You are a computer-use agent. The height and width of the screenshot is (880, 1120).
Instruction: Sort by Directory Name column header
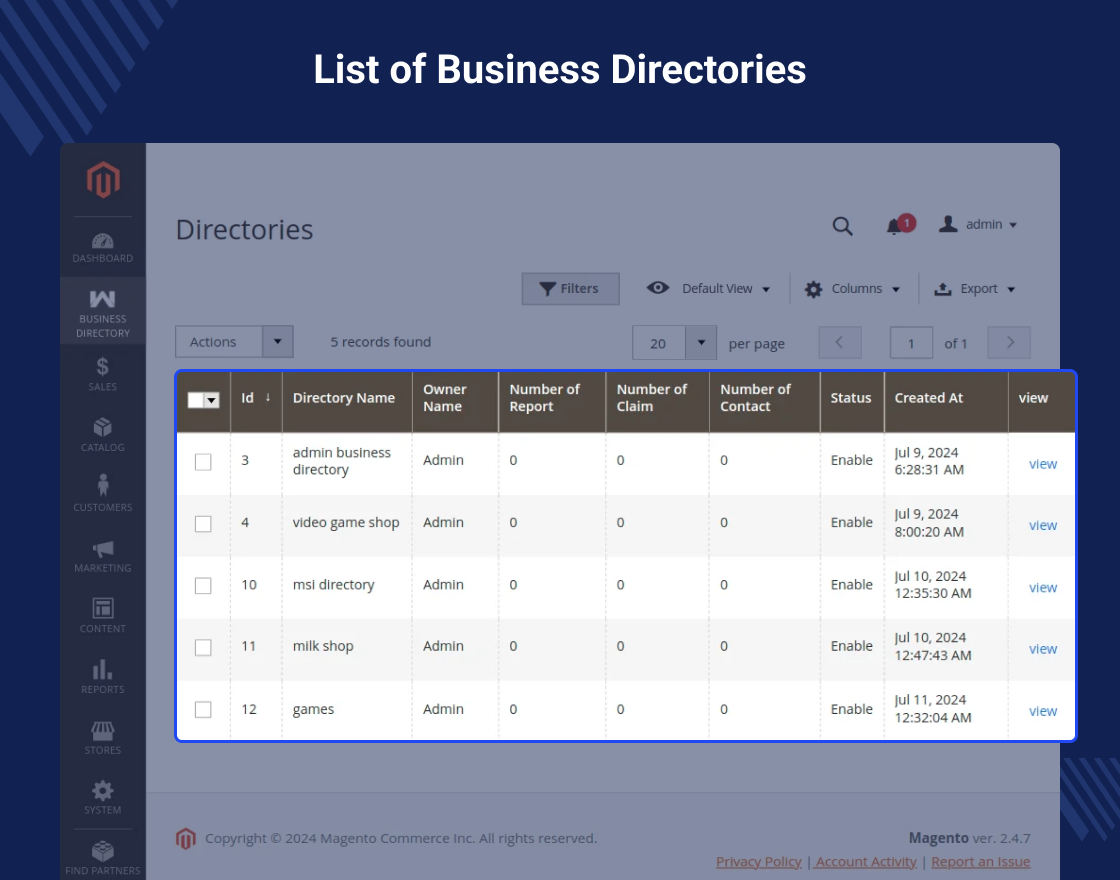(347, 399)
